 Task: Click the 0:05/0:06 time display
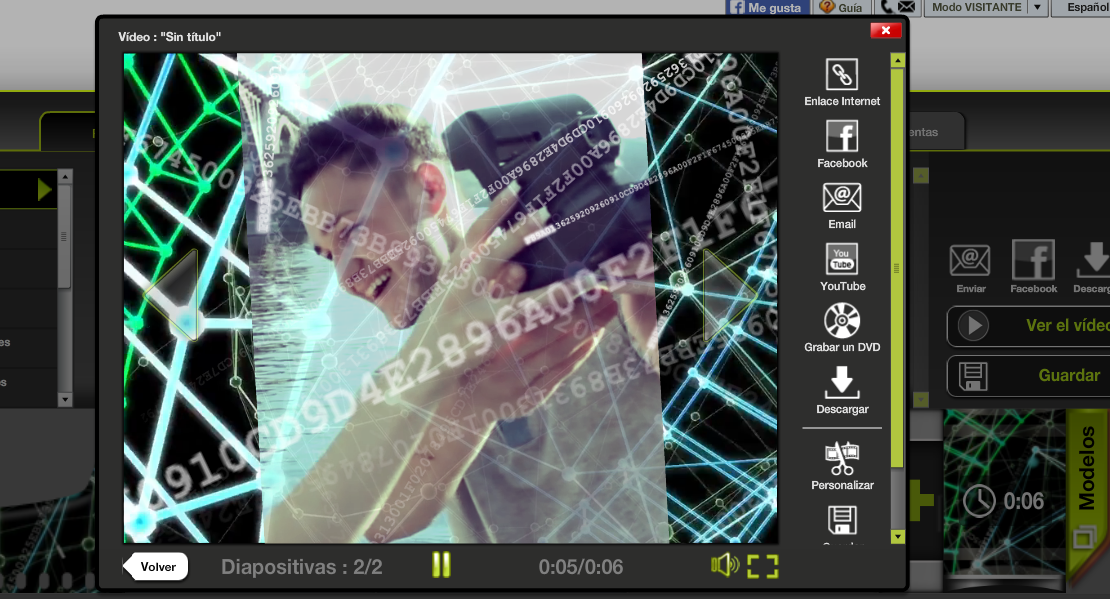coord(580,567)
